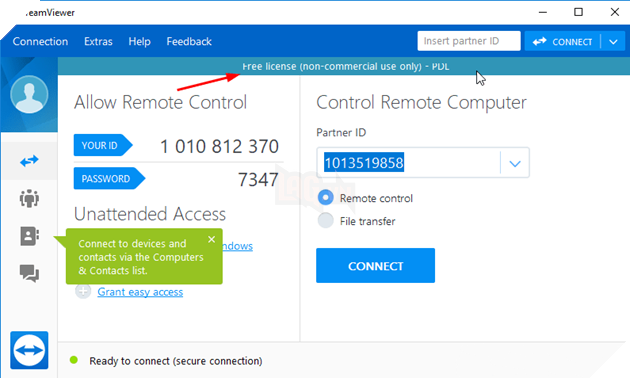Close the green Computers & Contacts tooltip
The height and width of the screenshot is (378, 630).
(x=211, y=239)
